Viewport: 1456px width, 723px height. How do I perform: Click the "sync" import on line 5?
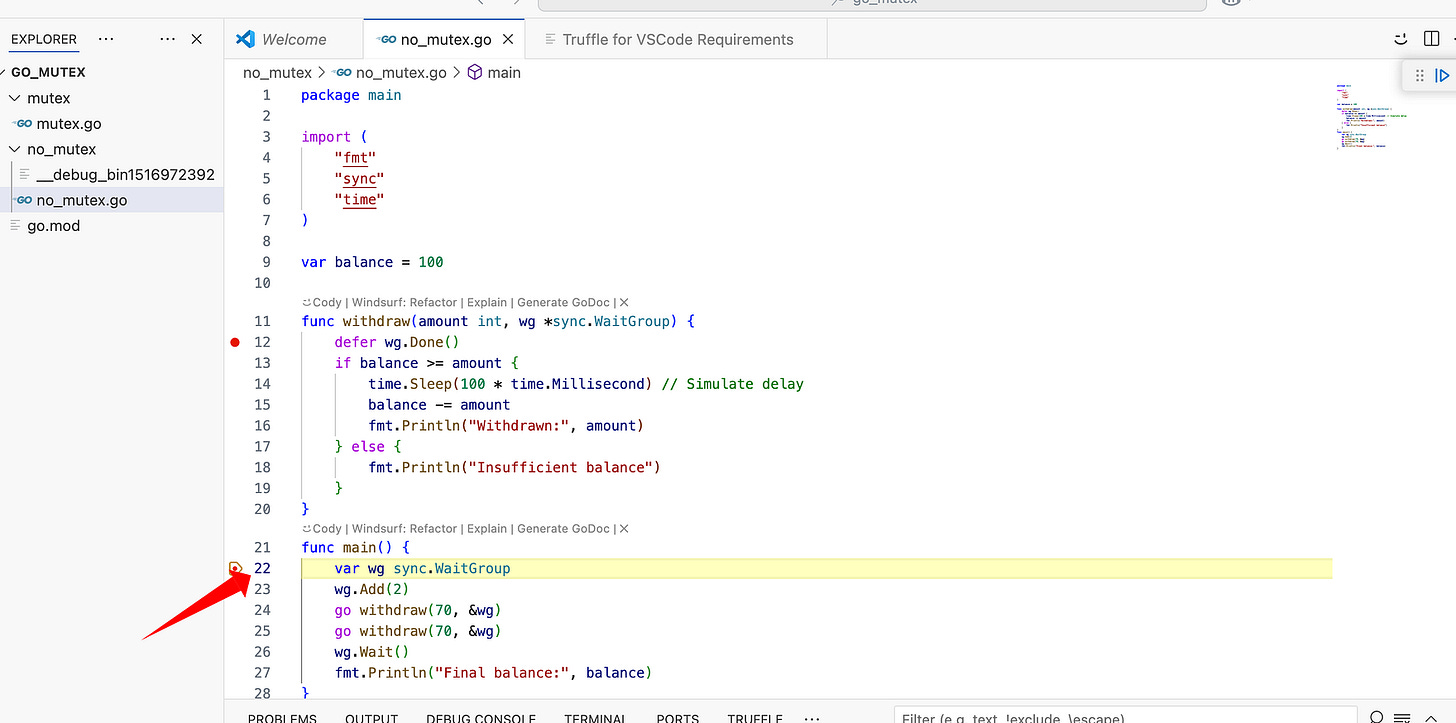(x=359, y=178)
